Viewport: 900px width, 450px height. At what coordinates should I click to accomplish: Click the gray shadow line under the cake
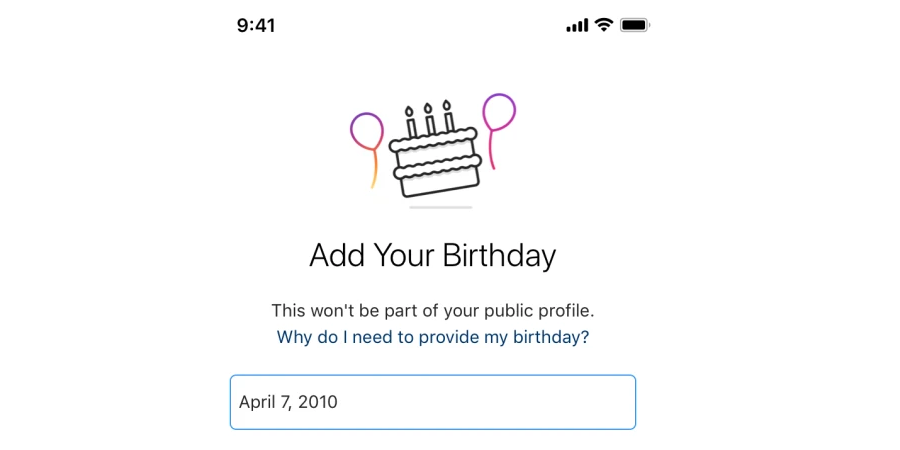[440, 207]
